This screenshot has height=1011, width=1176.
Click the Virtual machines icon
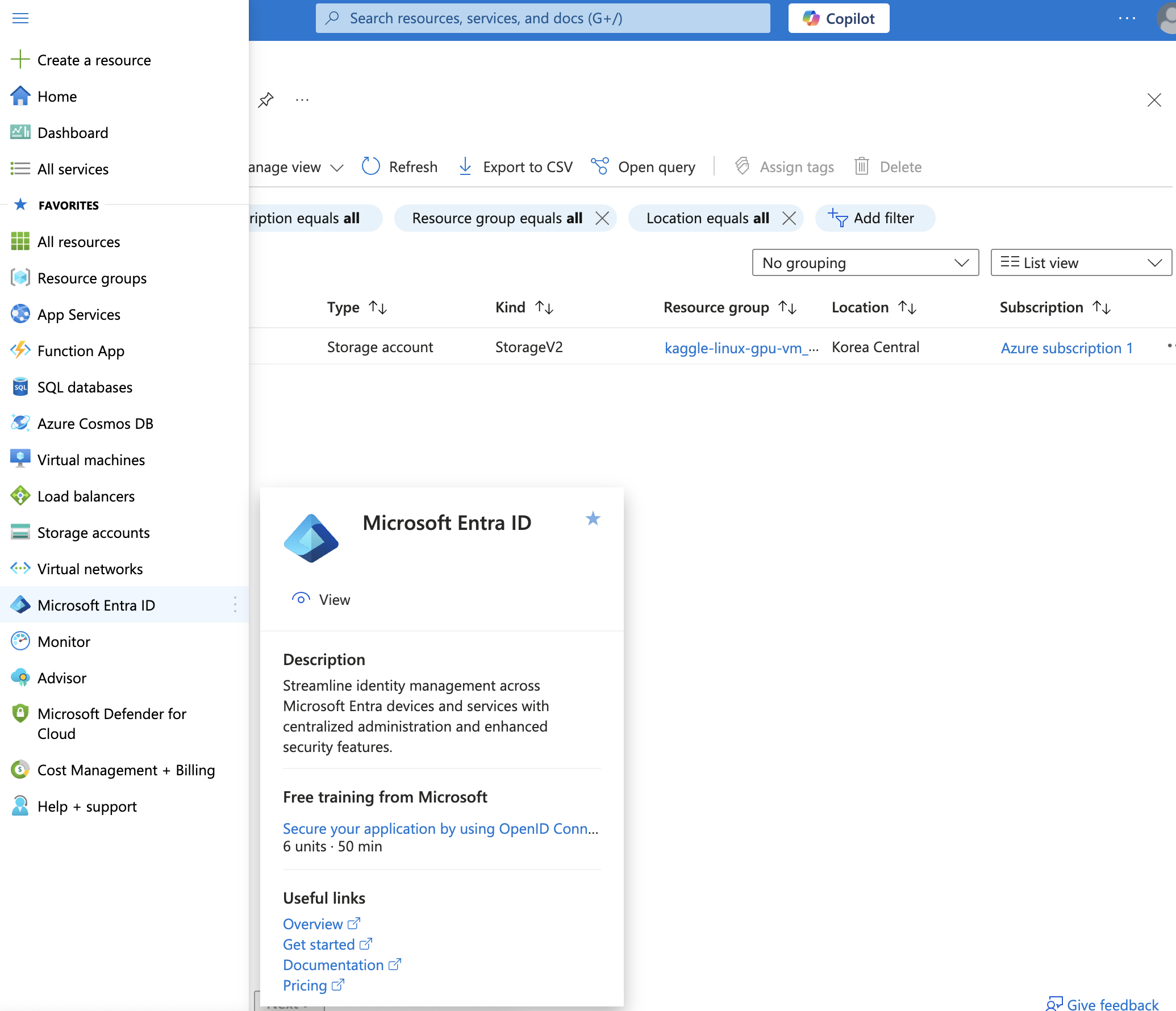click(20, 459)
